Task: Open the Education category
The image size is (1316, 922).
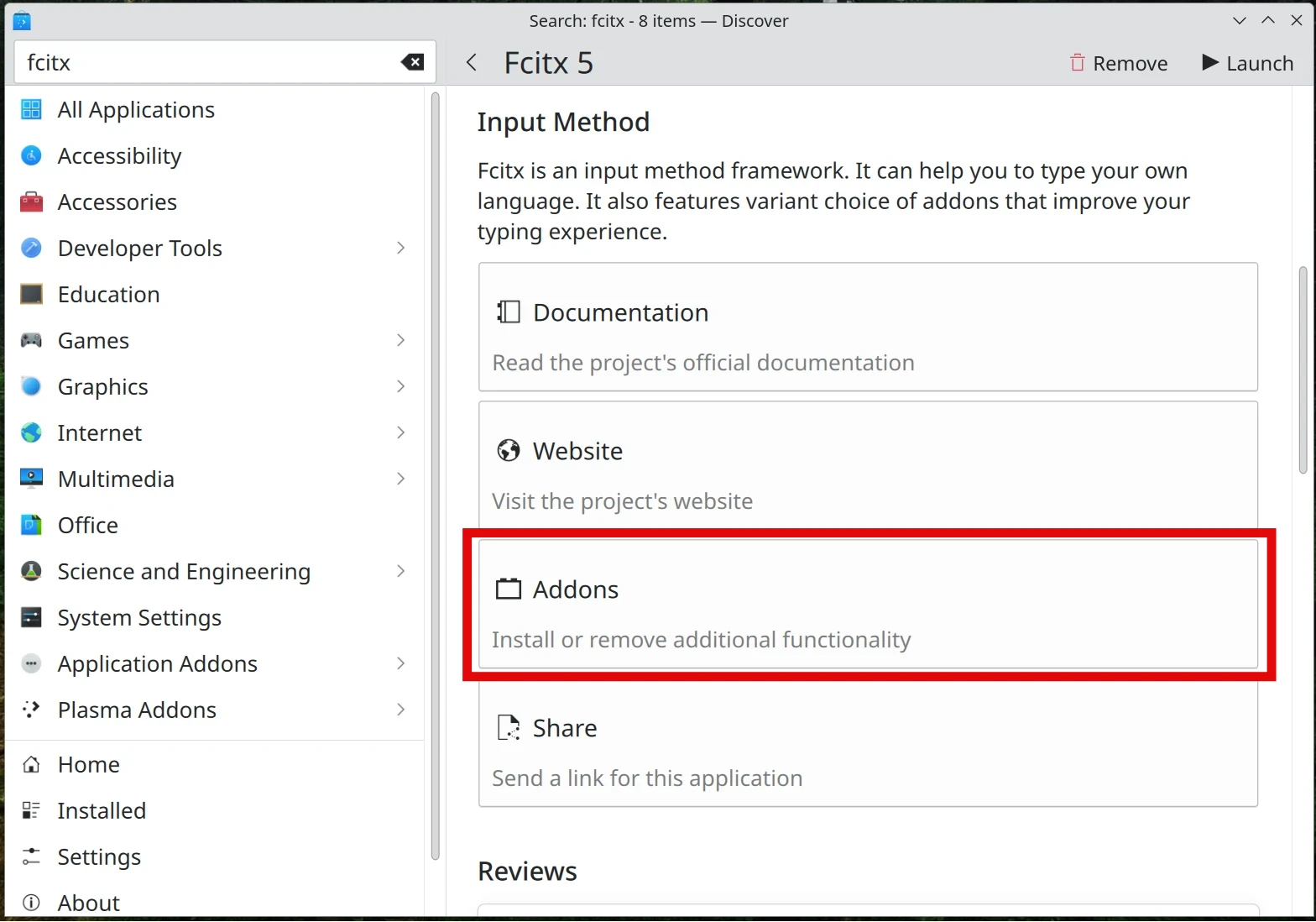Action: [214, 294]
